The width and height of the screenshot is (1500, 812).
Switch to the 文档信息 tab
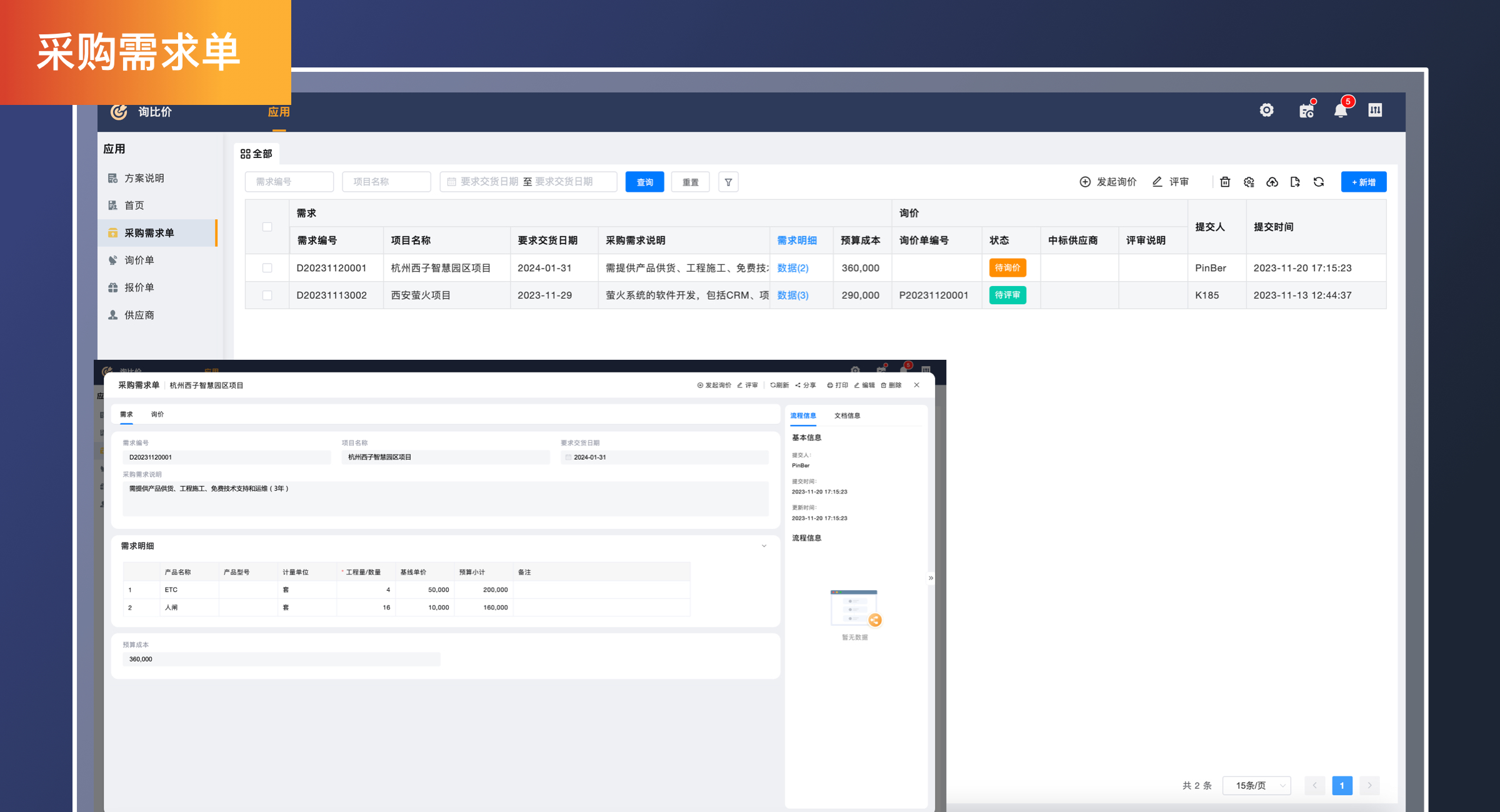tap(847, 415)
